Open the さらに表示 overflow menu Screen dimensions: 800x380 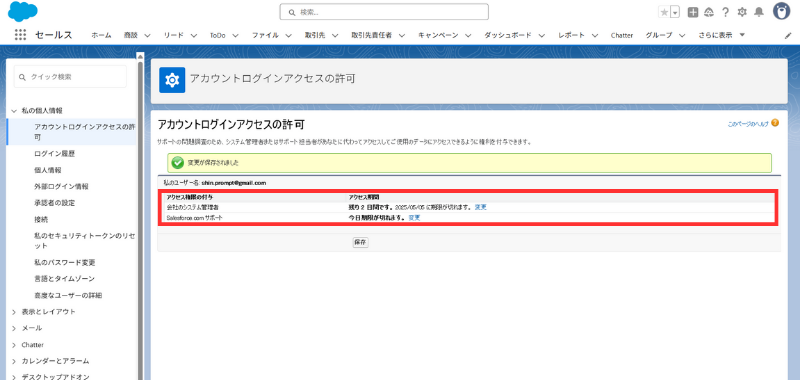click(722, 35)
